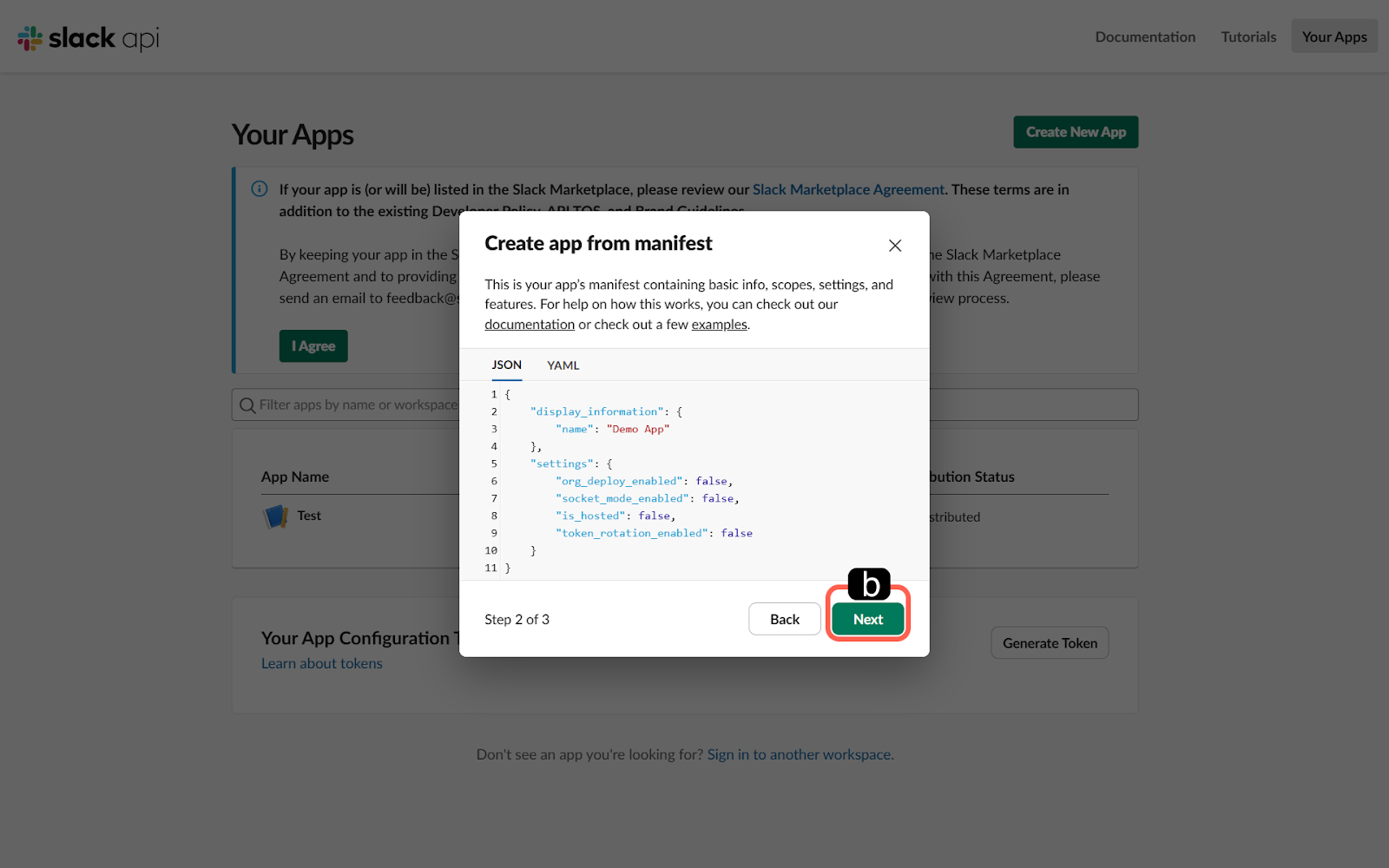Click the Test app icon

(275, 516)
